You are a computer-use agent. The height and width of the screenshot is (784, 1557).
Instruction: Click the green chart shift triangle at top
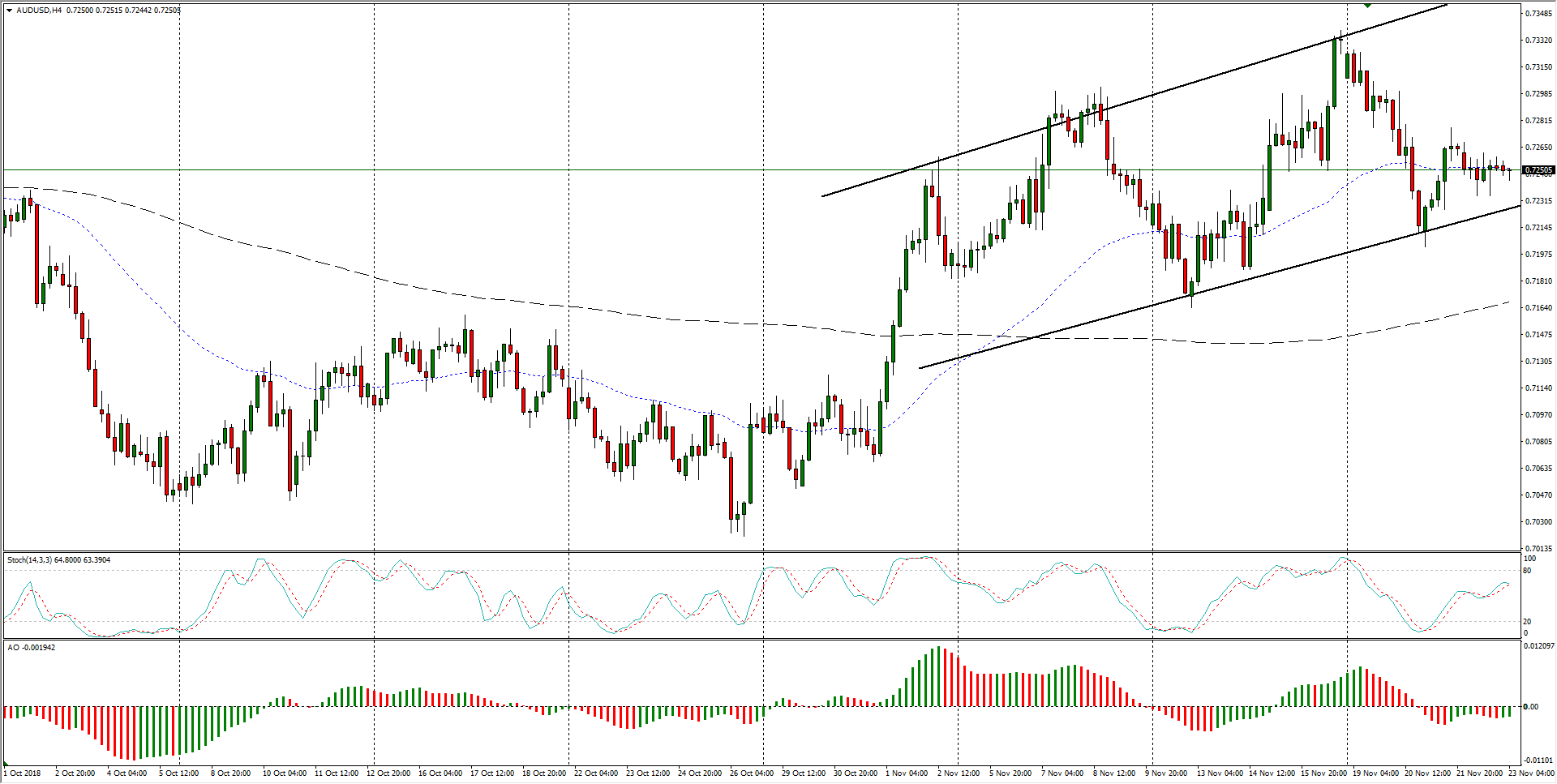click(x=1367, y=5)
